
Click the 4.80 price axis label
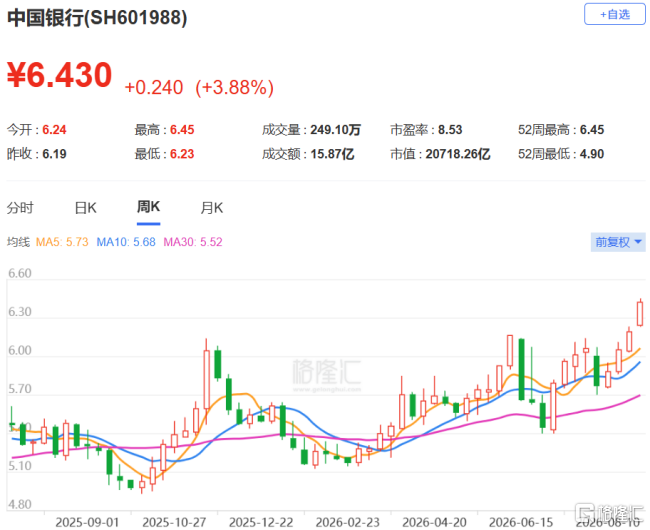[x=19, y=504]
